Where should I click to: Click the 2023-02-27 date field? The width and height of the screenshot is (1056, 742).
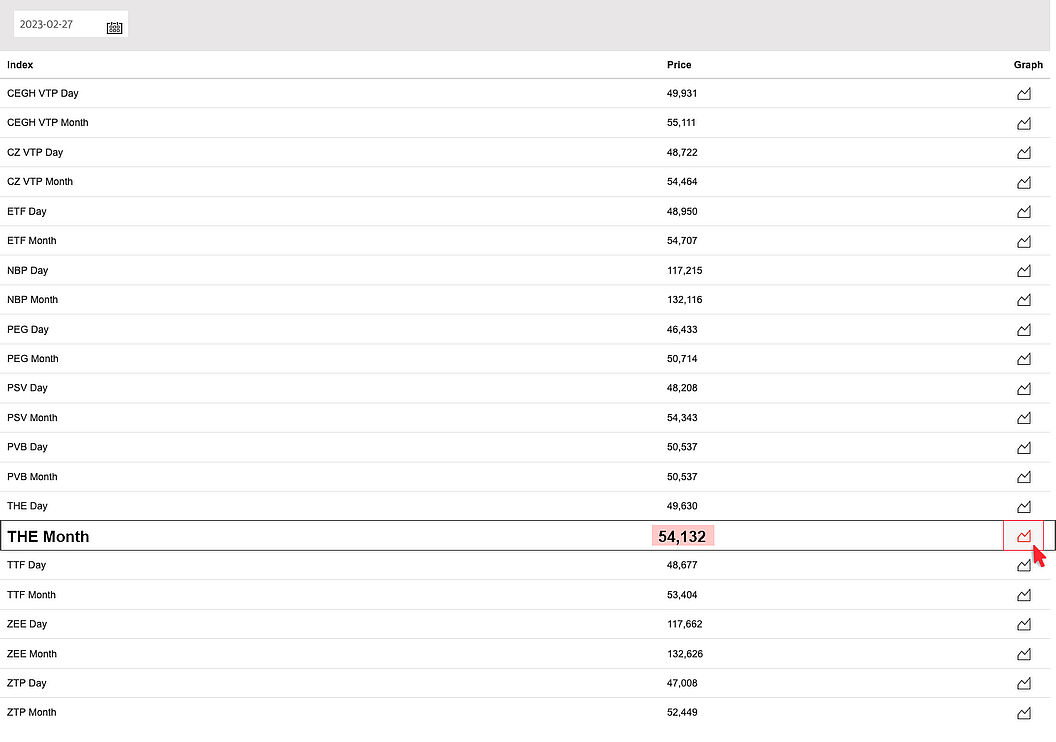70,24
